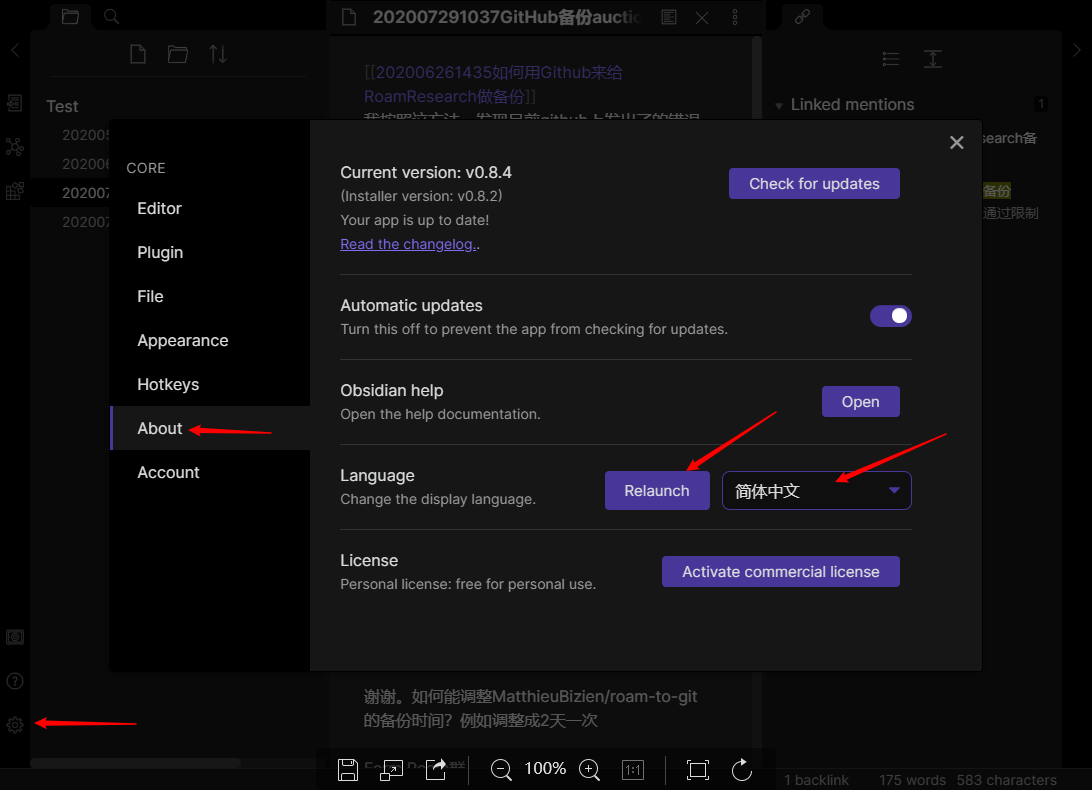Collapse the Linked mentions section
Viewport: 1092px width, 790px height.
[x=780, y=105]
